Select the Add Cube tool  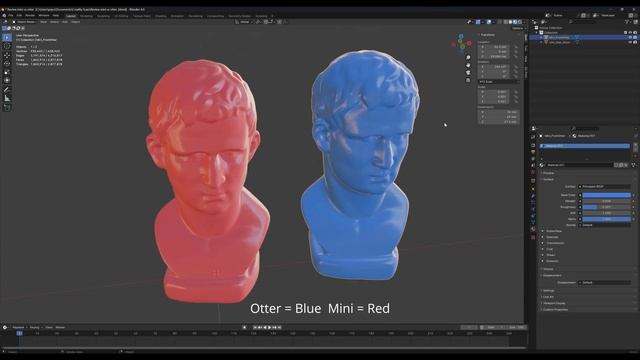pos(7,107)
